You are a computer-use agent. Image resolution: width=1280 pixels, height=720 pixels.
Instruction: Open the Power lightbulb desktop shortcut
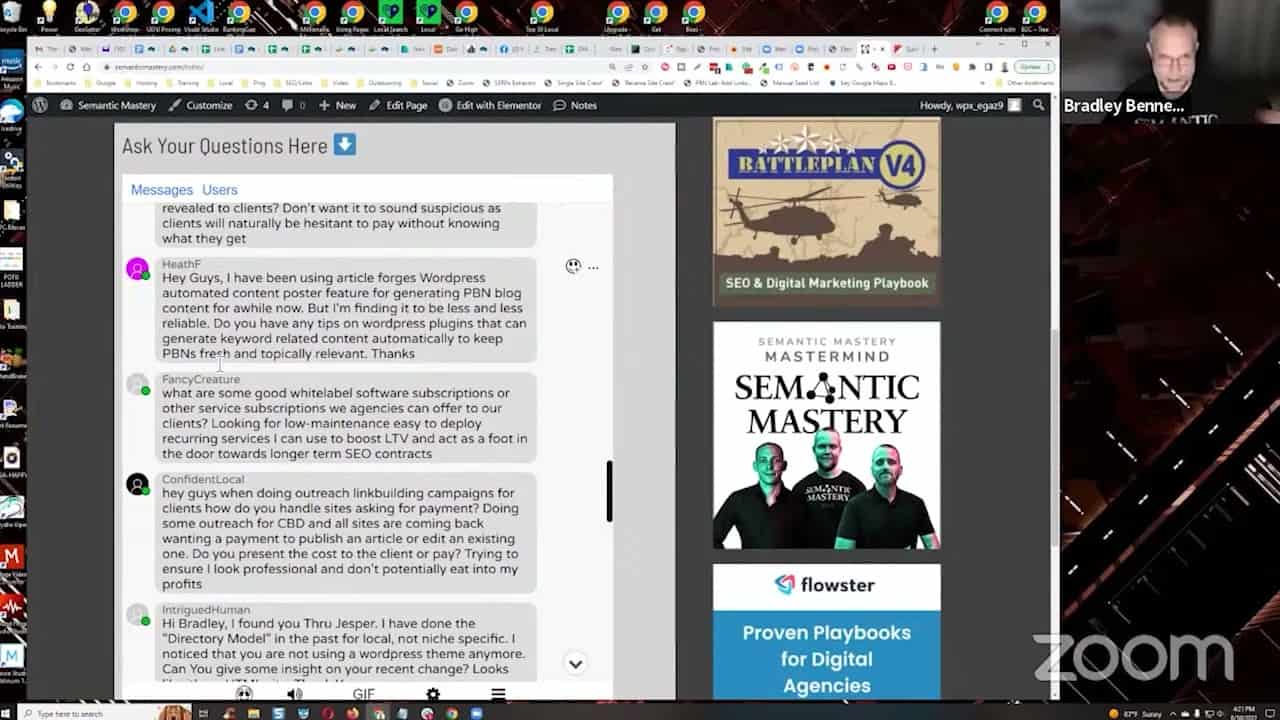coord(48,16)
